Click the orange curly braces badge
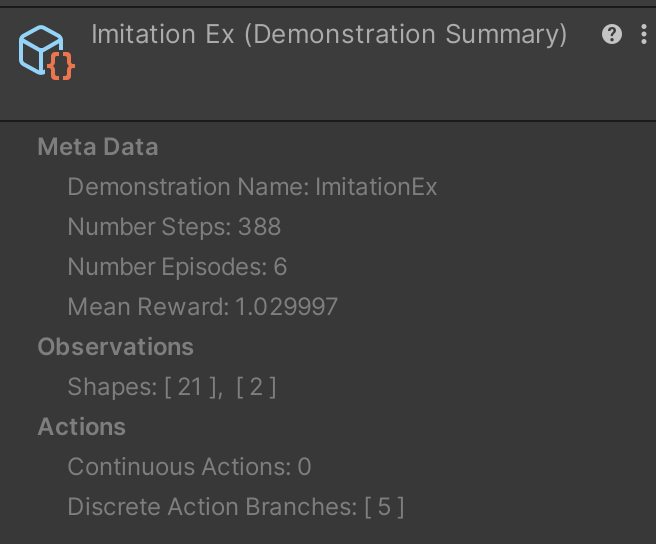This screenshot has height=544, width=656. point(61,66)
